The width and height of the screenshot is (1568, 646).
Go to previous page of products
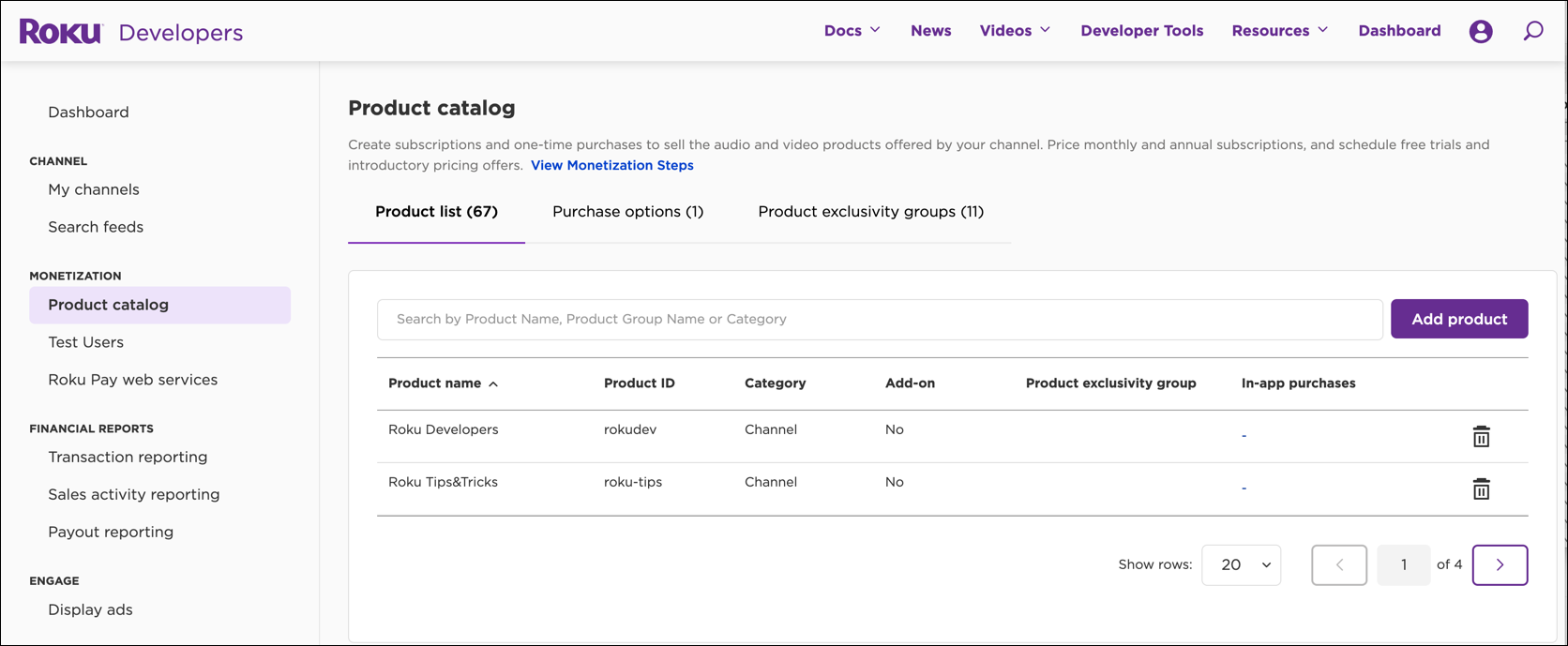pyautogui.click(x=1338, y=564)
